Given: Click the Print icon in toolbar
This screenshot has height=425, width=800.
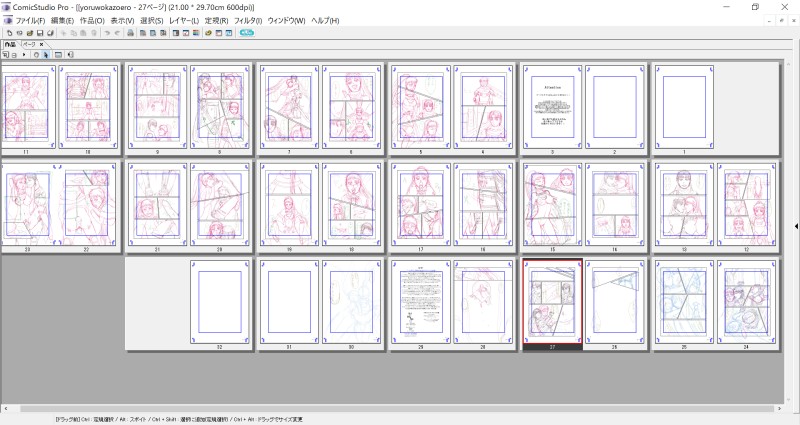Looking at the screenshot, I should pos(131,33).
